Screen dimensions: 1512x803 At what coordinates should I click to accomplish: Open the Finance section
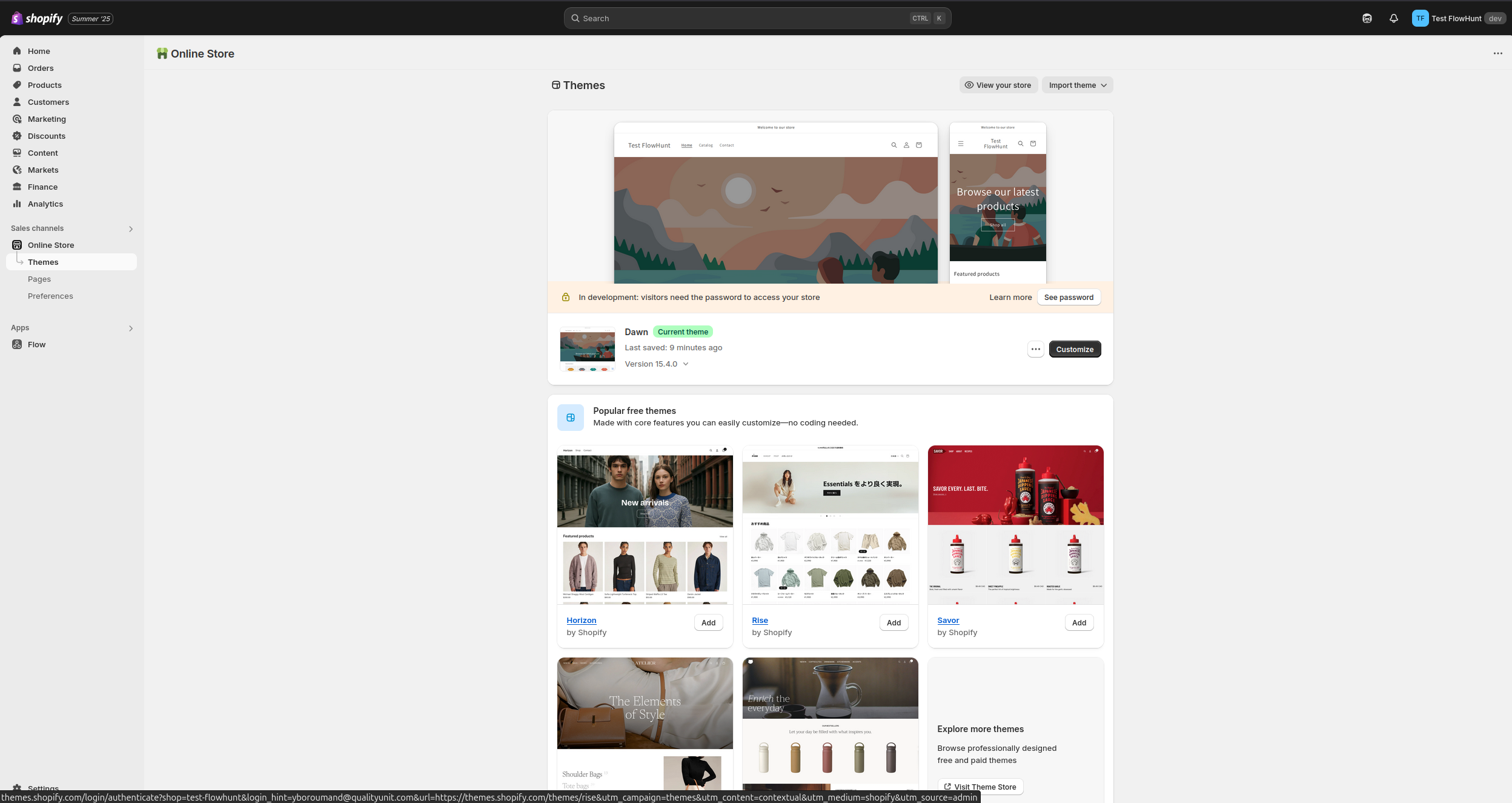point(42,187)
